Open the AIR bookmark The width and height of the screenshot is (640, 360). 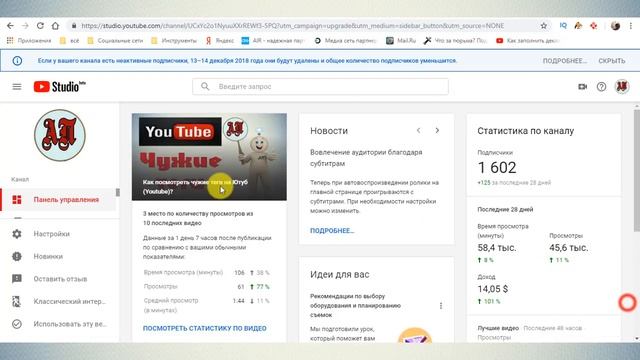(273, 40)
